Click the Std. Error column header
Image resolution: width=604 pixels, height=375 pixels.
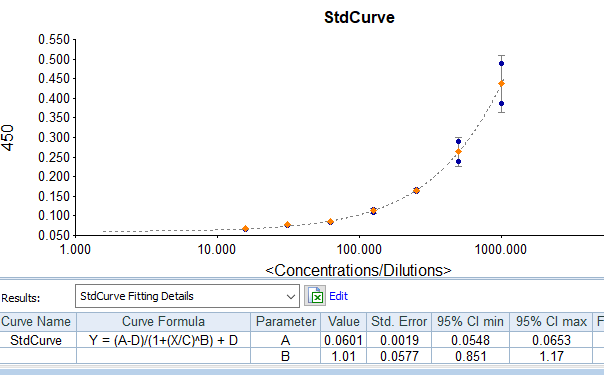tap(399, 321)
